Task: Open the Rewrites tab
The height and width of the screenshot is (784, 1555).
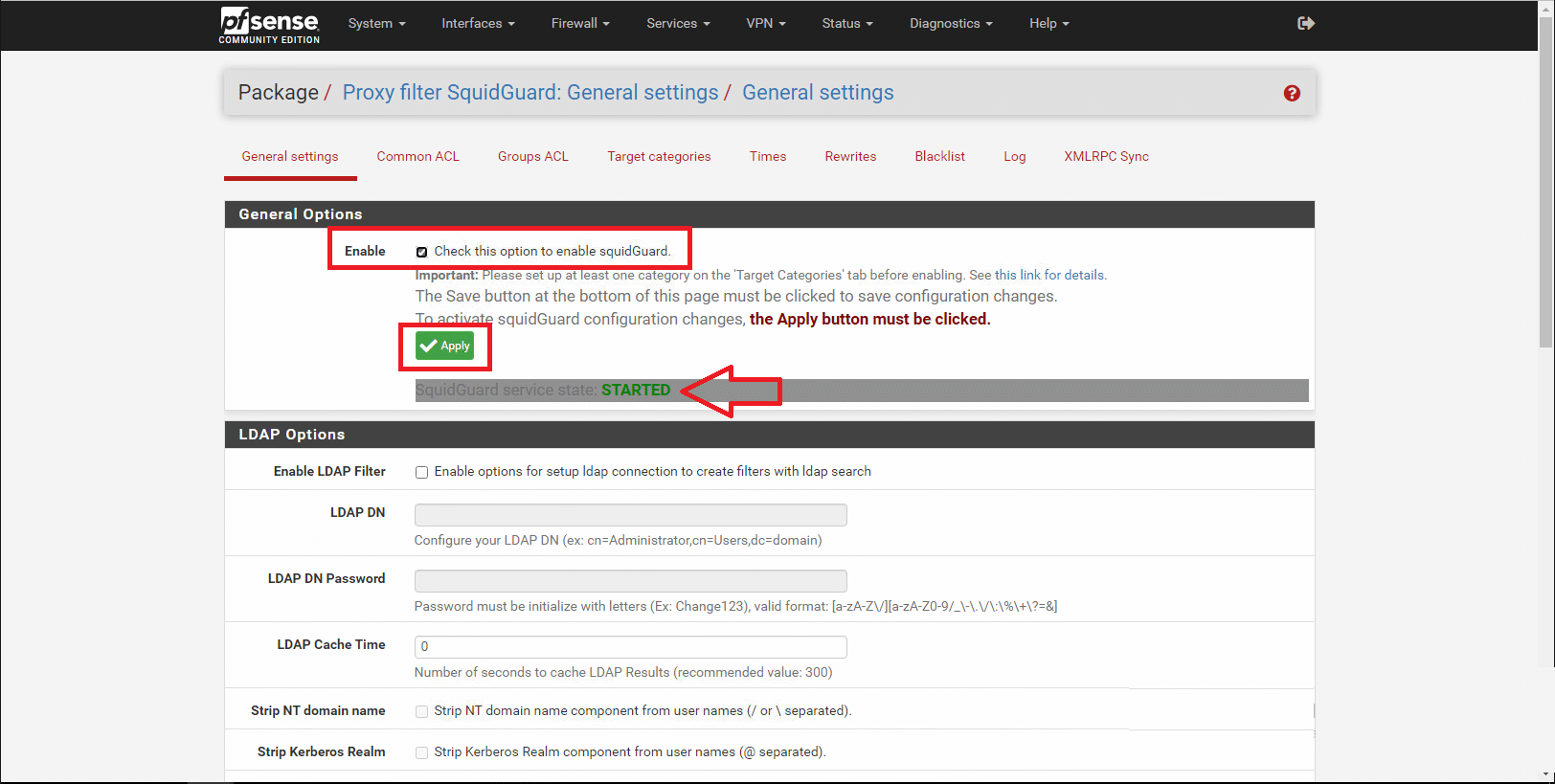Action: 850,156
